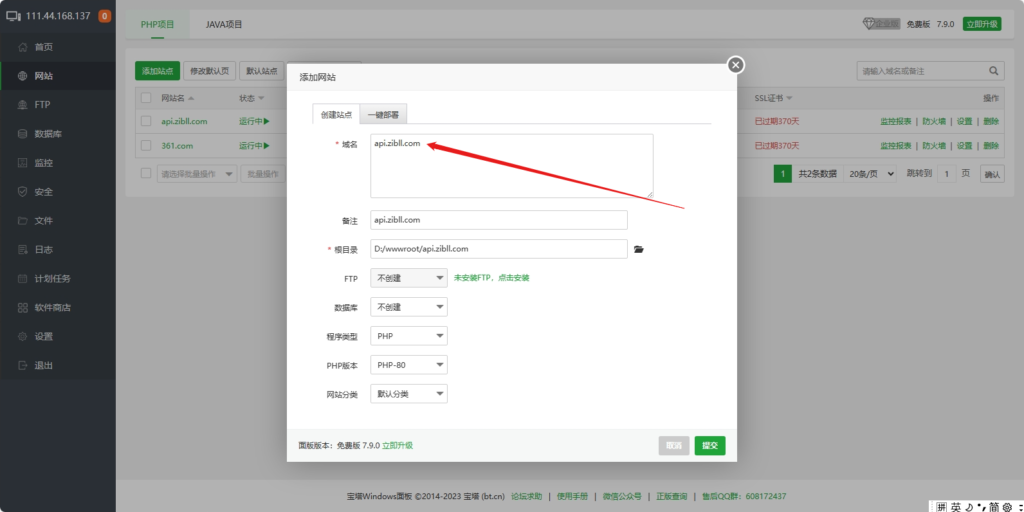Viewport: 1024px width, 512px height.
Task: Close the 添加网站 dialog with X icon
Action: tap(736, 65)
